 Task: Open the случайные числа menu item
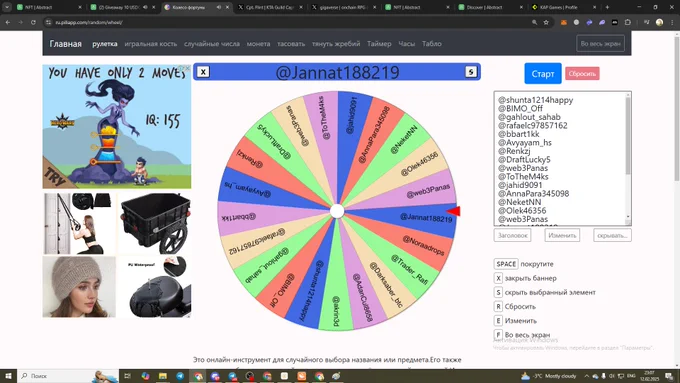pos(212,44)
